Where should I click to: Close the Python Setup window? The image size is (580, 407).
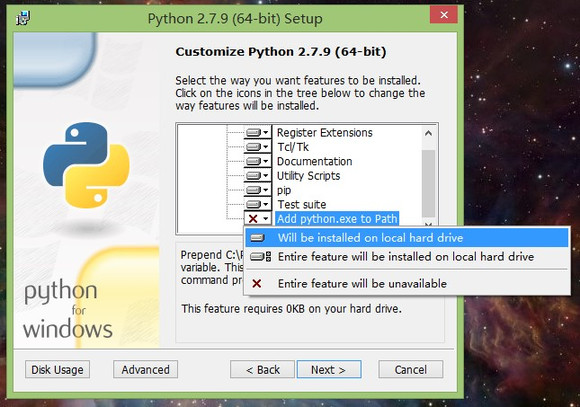(444, 15)
